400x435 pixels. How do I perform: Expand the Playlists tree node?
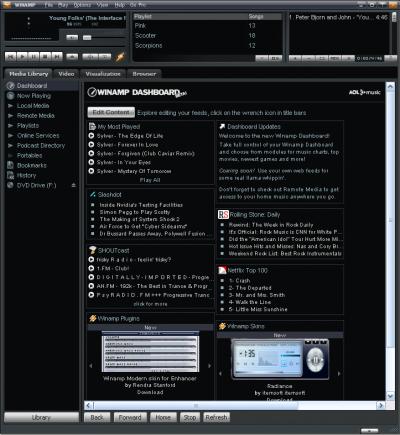point(11,126)
